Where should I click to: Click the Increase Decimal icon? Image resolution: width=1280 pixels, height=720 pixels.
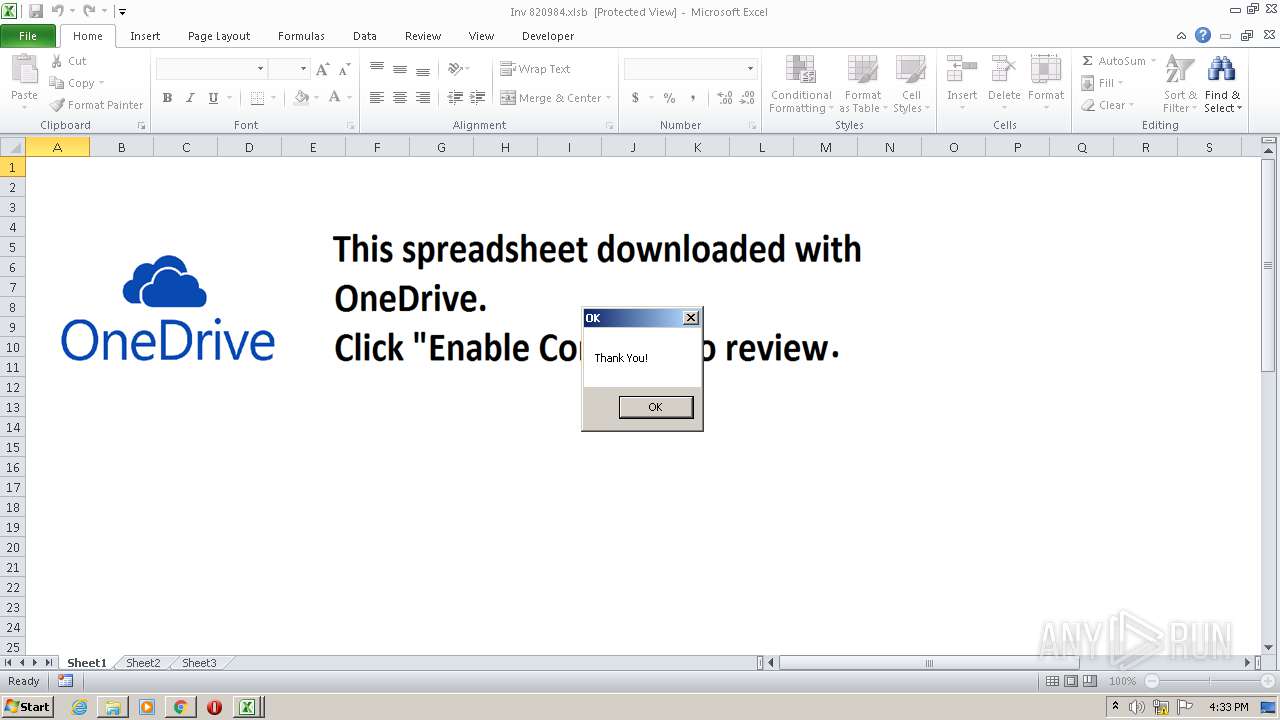pos(724,98)
